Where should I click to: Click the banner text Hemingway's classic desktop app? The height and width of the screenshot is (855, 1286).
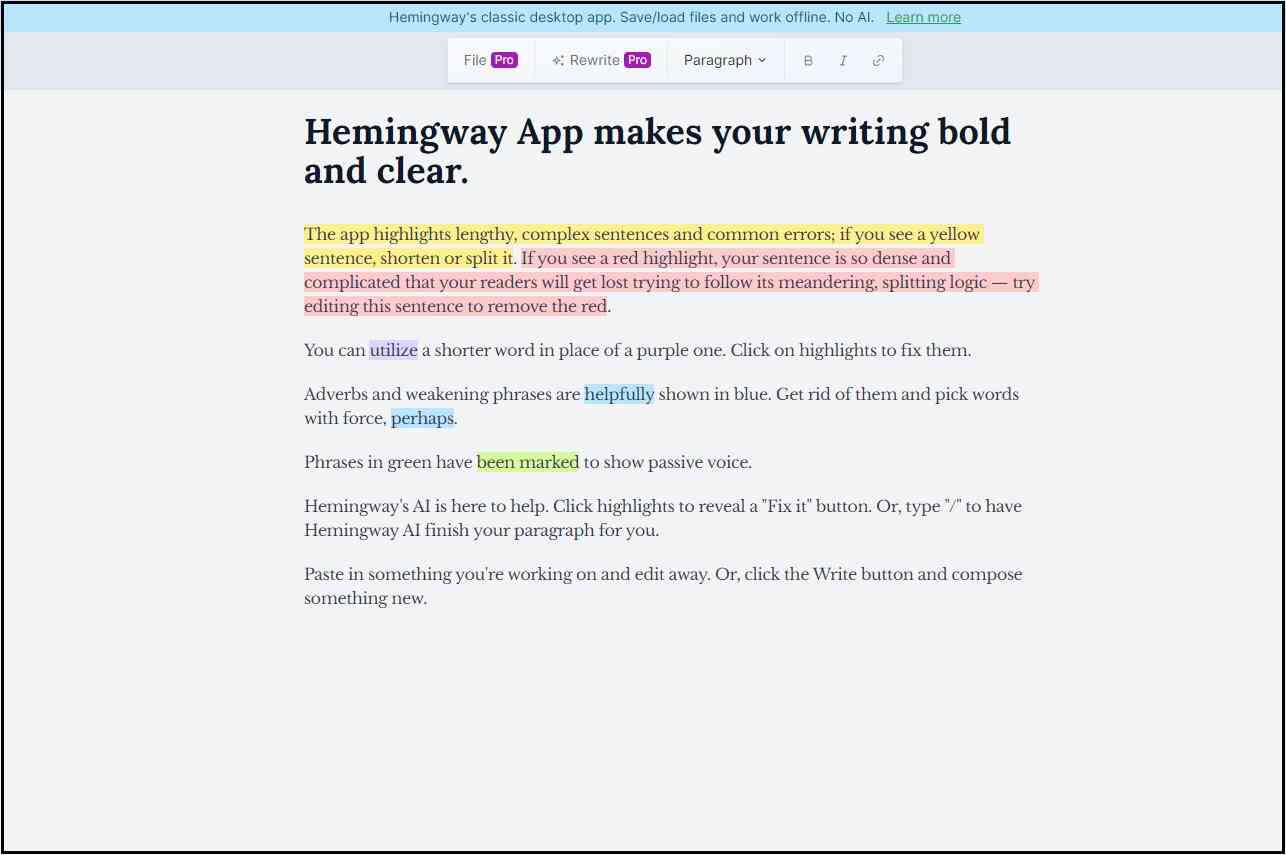(631, 17)
